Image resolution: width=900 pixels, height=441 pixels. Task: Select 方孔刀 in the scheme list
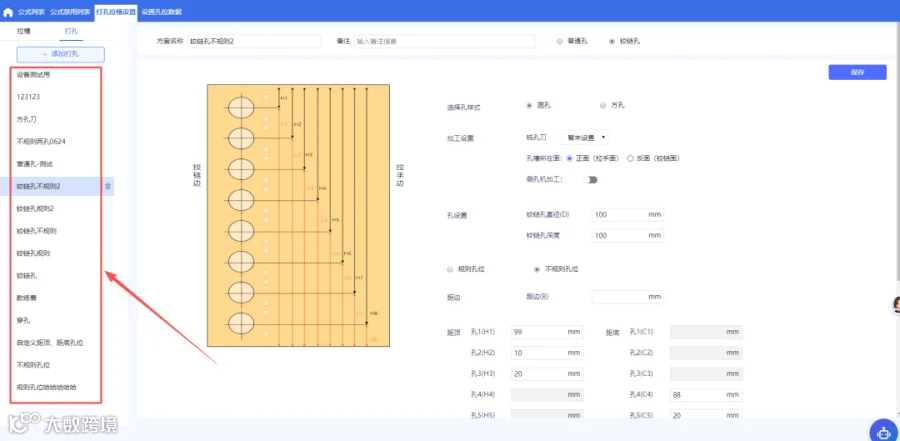click(27, 119)
